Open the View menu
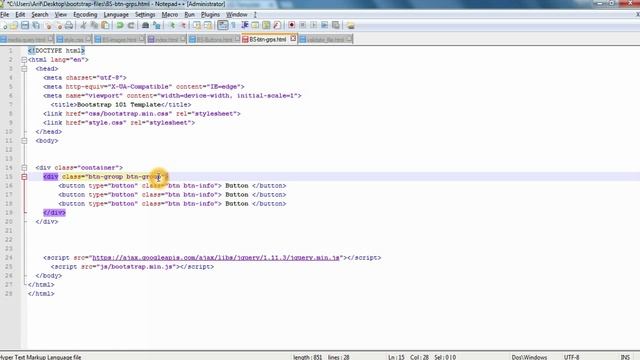The image size is (640, 360). click(x=60, y=14)
